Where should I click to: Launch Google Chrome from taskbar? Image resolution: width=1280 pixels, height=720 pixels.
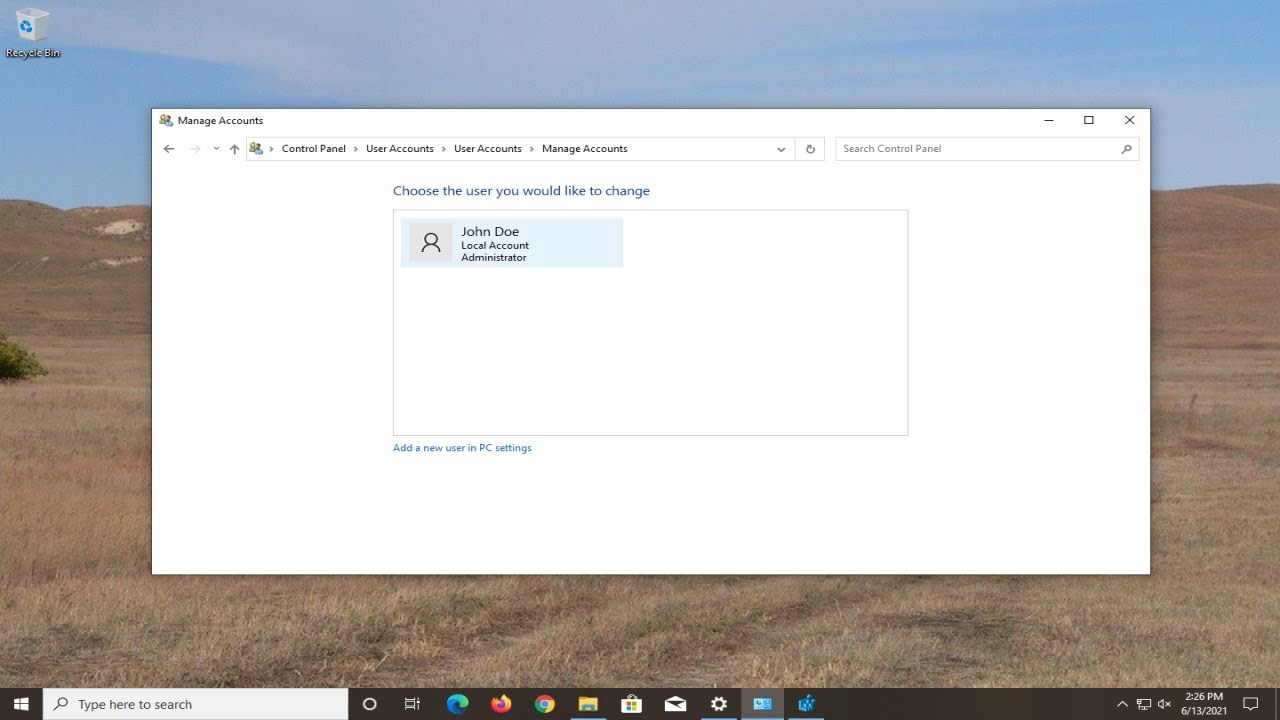pos(544,704)
